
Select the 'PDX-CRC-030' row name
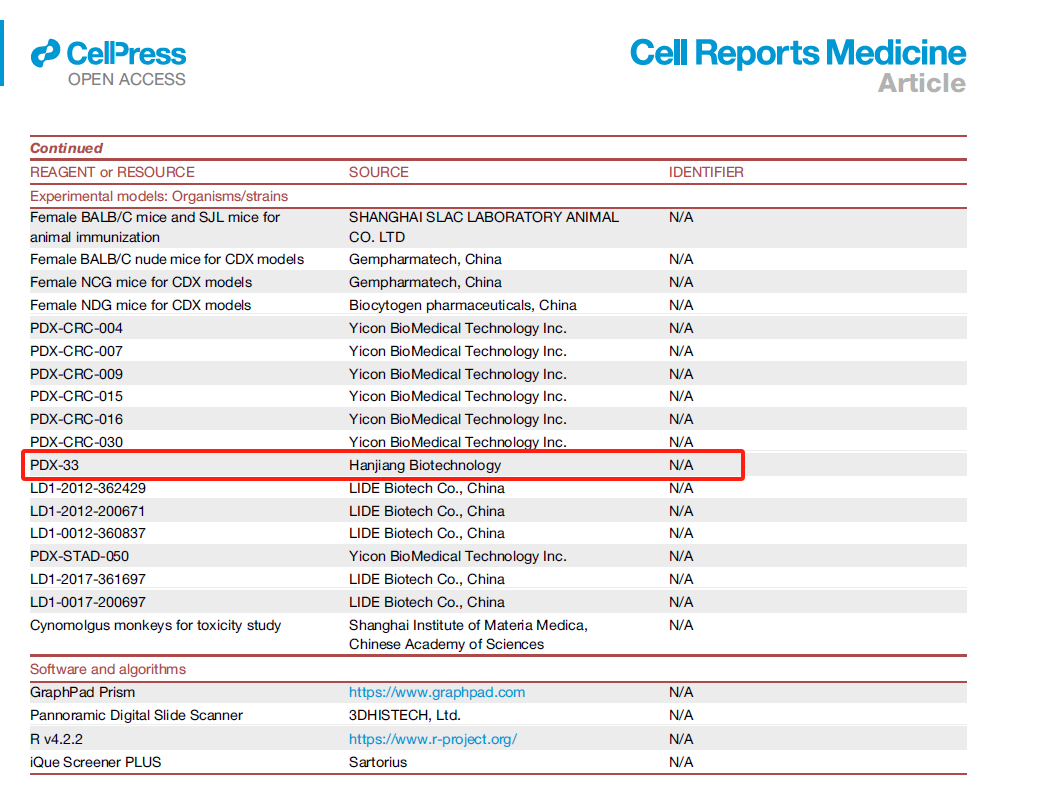76,442
